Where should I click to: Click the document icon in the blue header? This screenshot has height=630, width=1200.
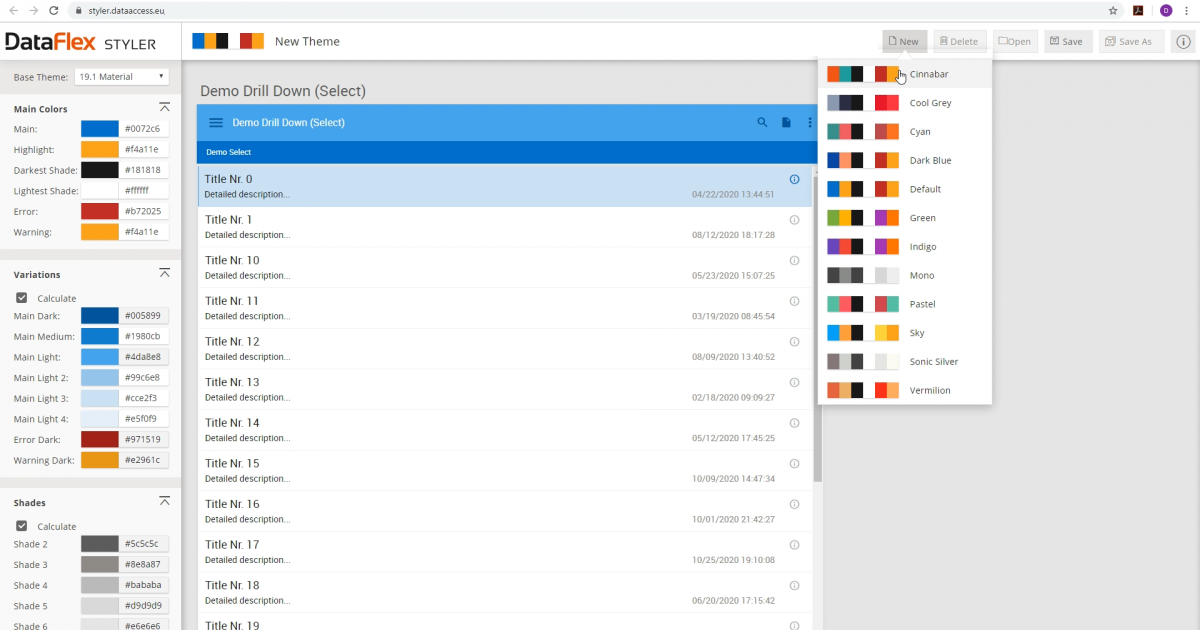pos(786,123)
